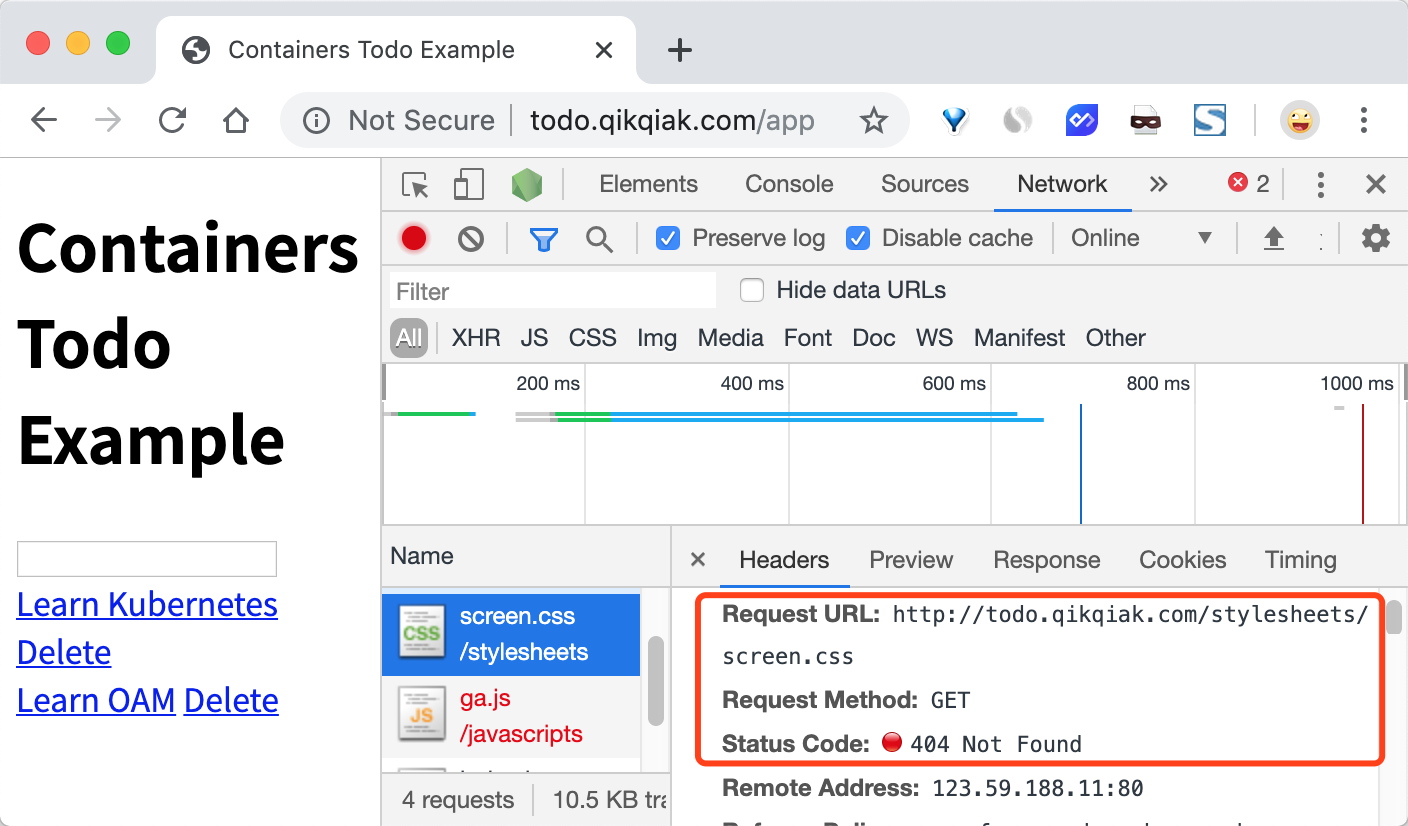Filter requests by Font
Viewport: 1408px width, 826px height.
click(x=808, y=338)
